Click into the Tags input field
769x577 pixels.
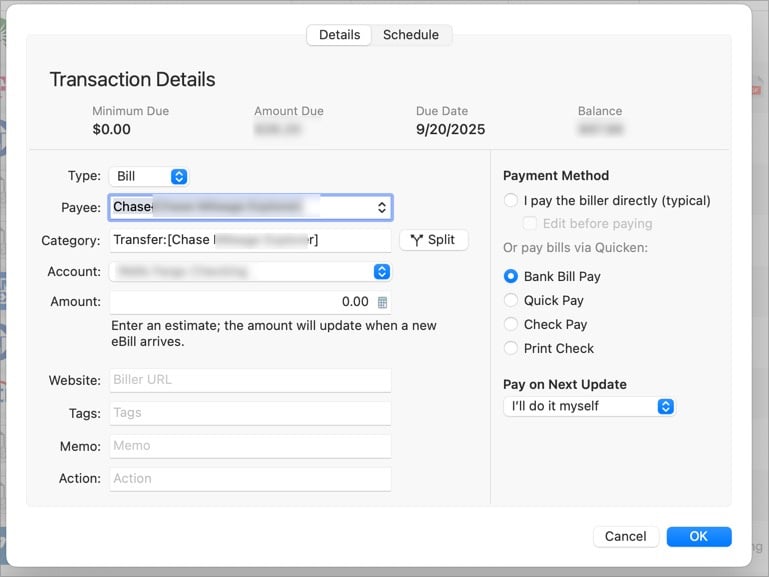[250, 413]
